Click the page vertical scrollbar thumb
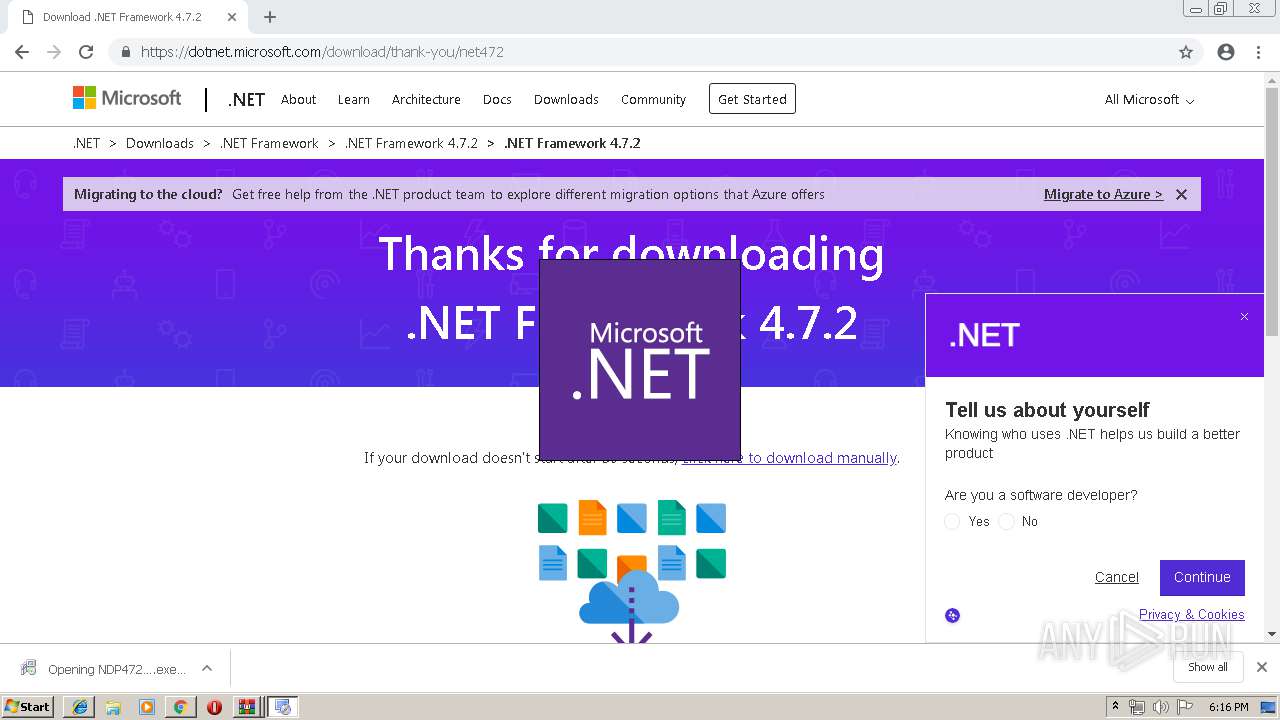This screenshot has height=720, width=1280. pos(1272,210)
